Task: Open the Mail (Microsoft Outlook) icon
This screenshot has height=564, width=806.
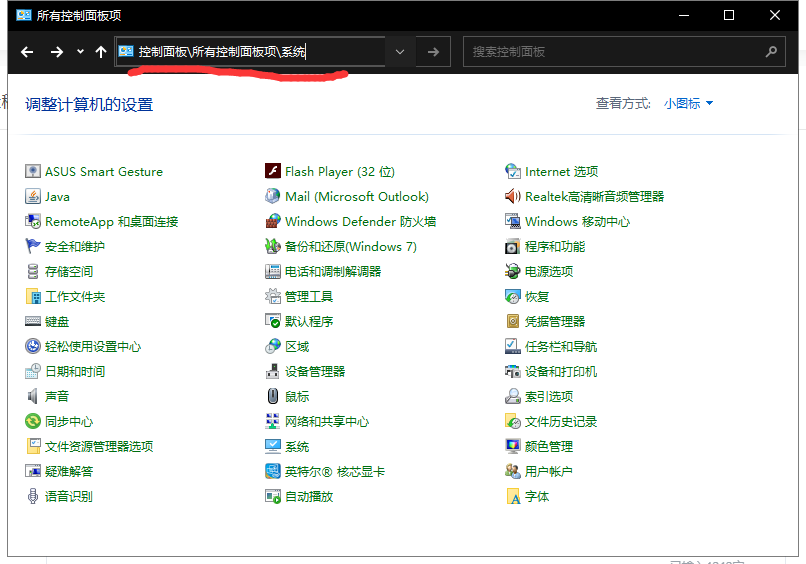Action: [x=273, y=196]
